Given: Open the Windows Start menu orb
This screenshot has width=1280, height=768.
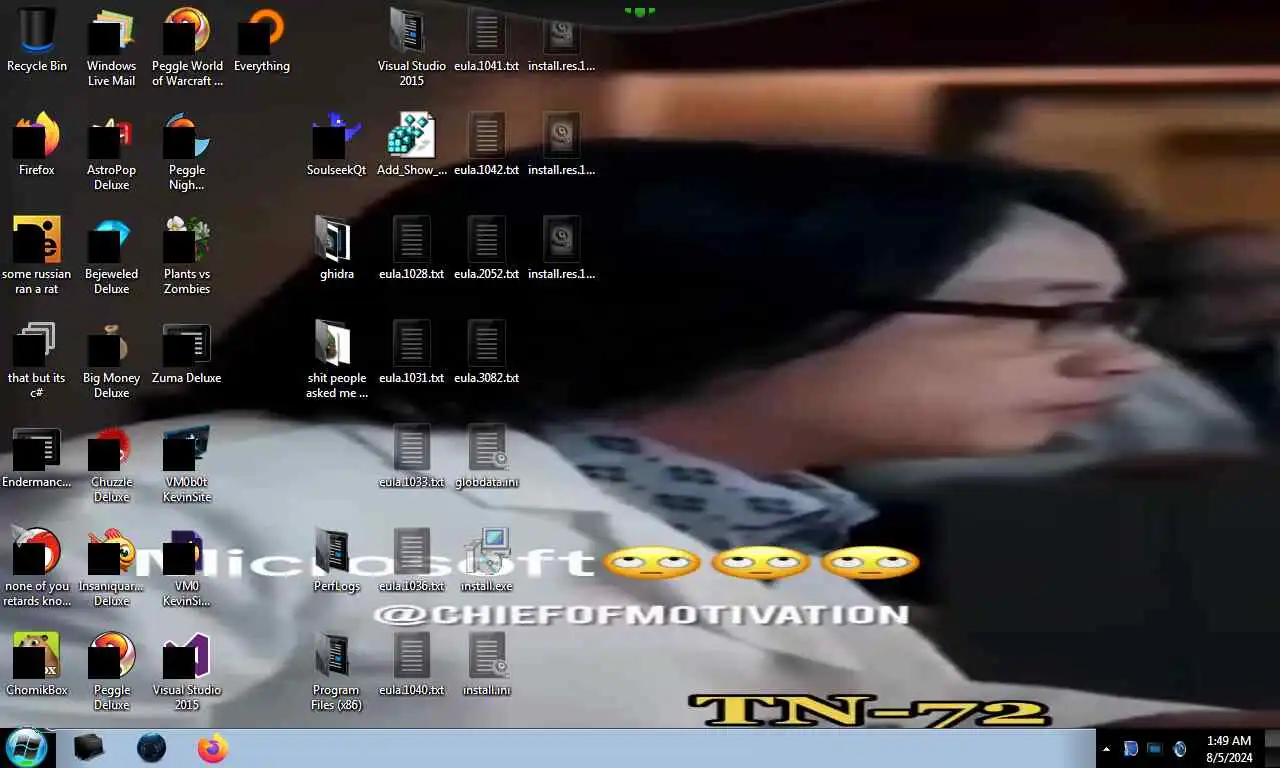Looking at the screenshot, I should coord(27,748).
